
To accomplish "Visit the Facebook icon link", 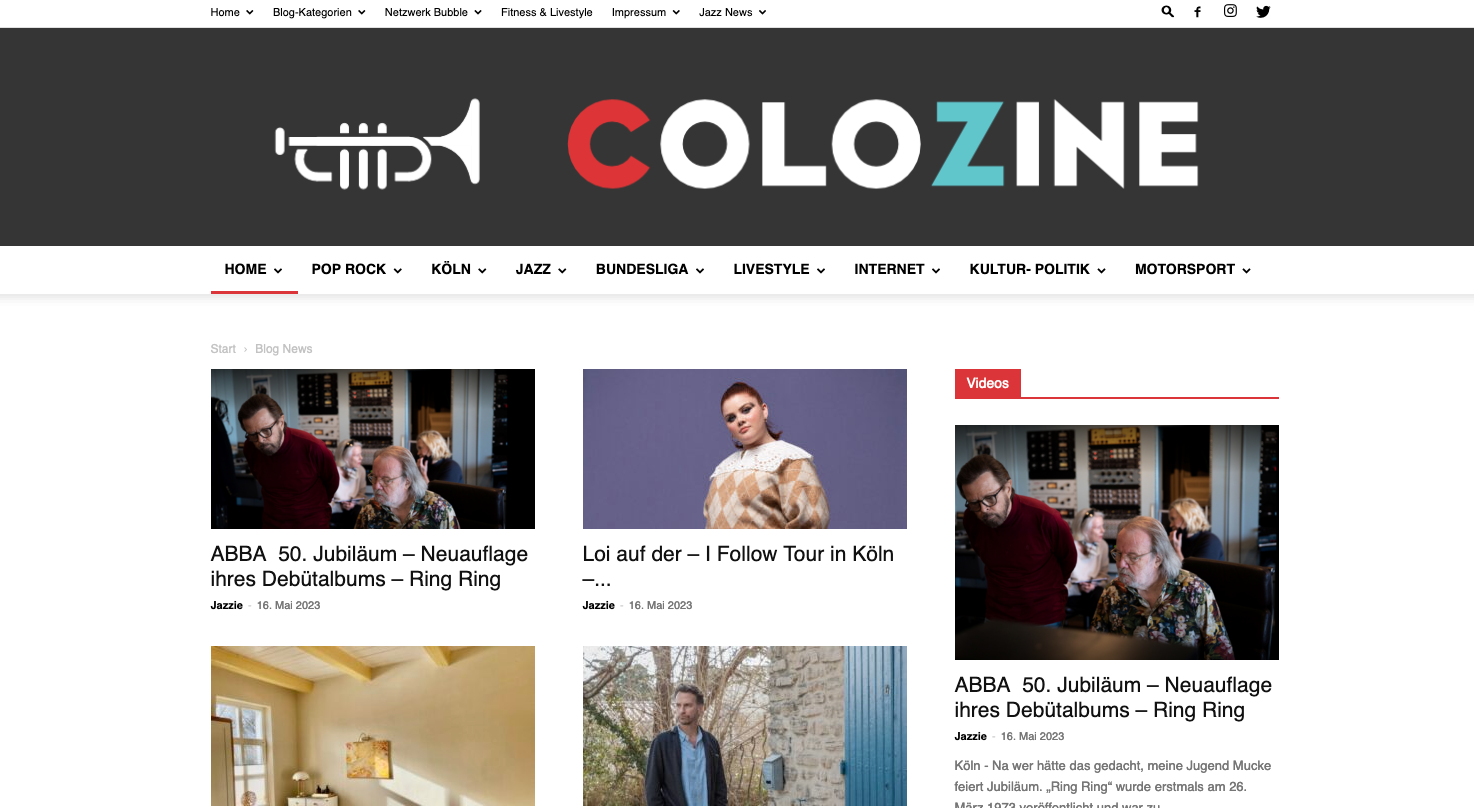I will point(1197,12).
